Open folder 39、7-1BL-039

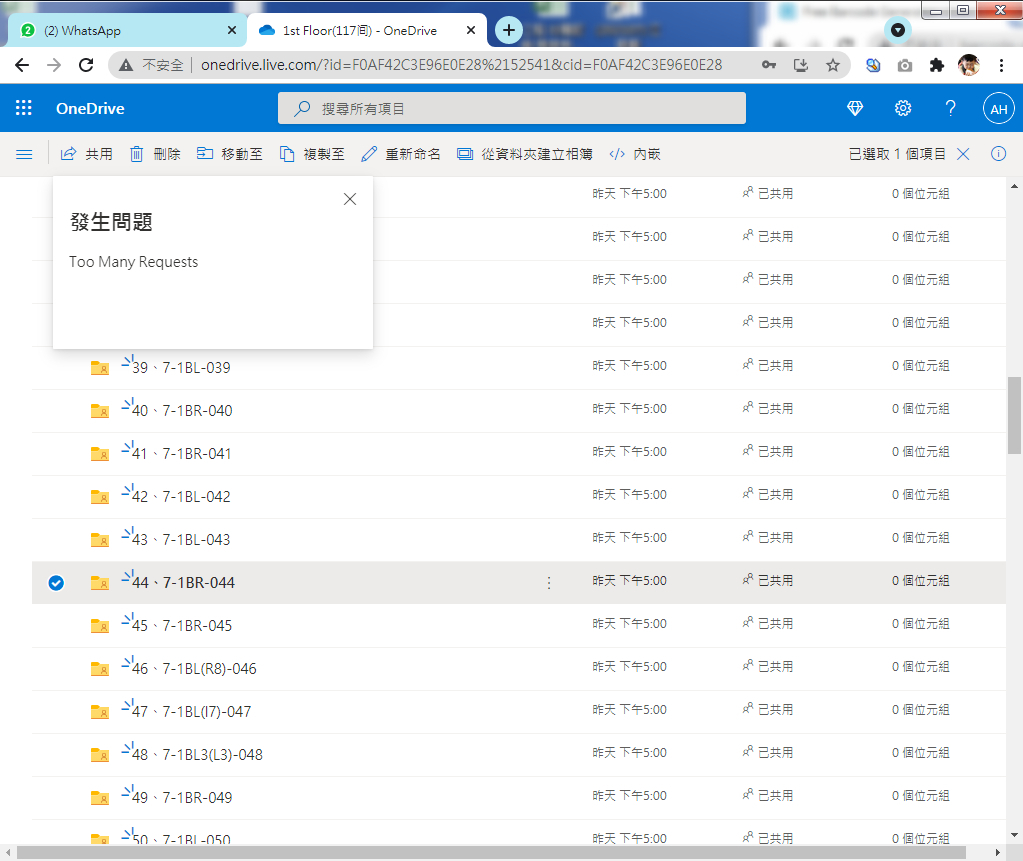coord(181,368)
